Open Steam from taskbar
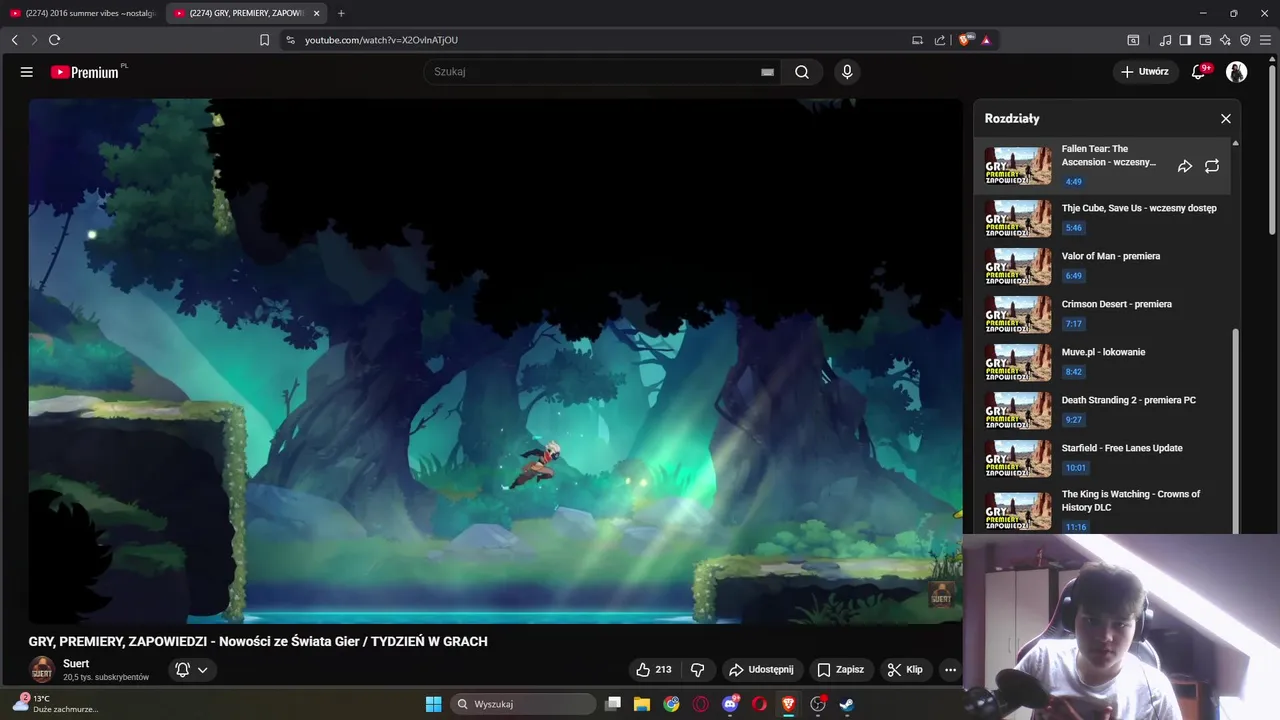This screenshot has height=720, width=1280. [x=846, y=704]
